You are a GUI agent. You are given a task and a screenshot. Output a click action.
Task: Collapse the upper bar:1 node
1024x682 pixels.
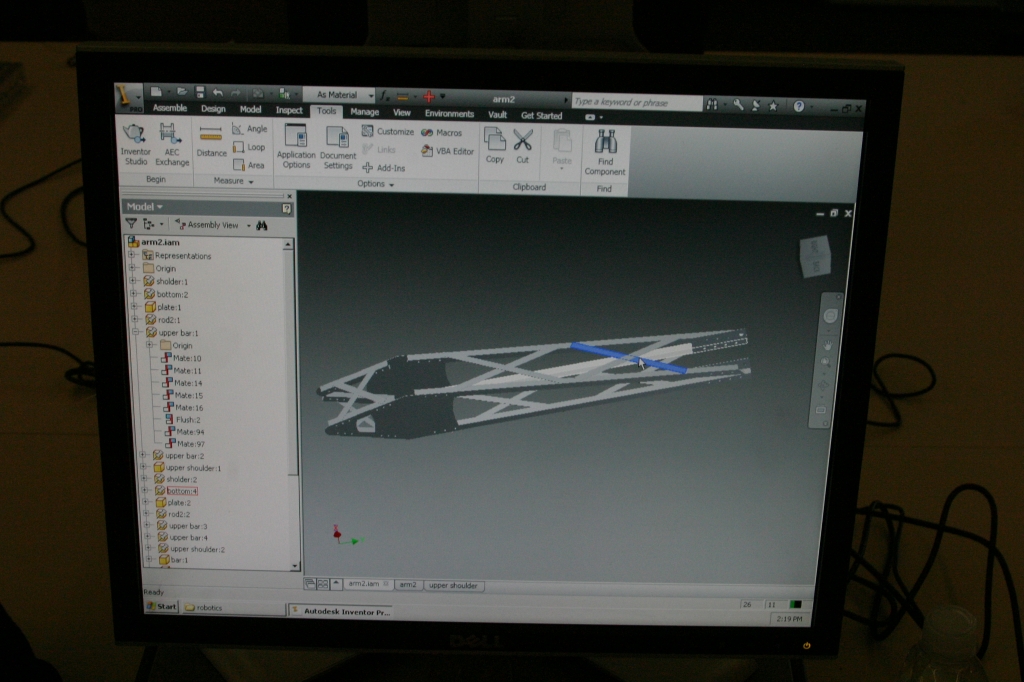tap(136, 332)
